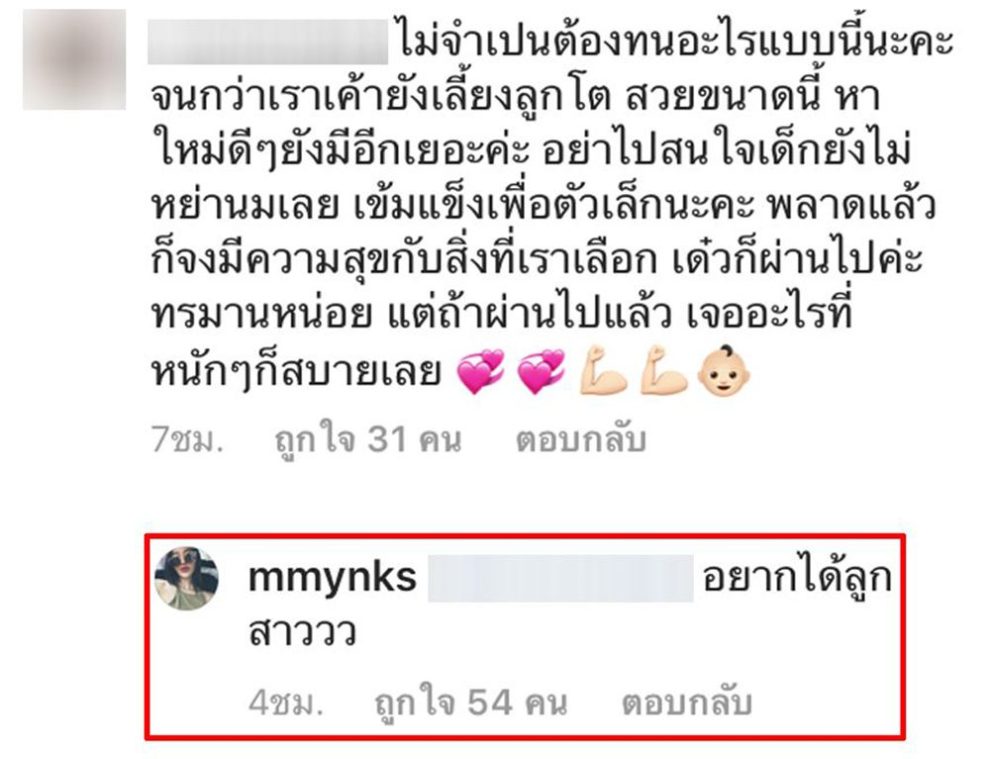Viewport: 990px width, 759px height.
Task: Click the baby face emoji
Action: [x=724, y=371]
